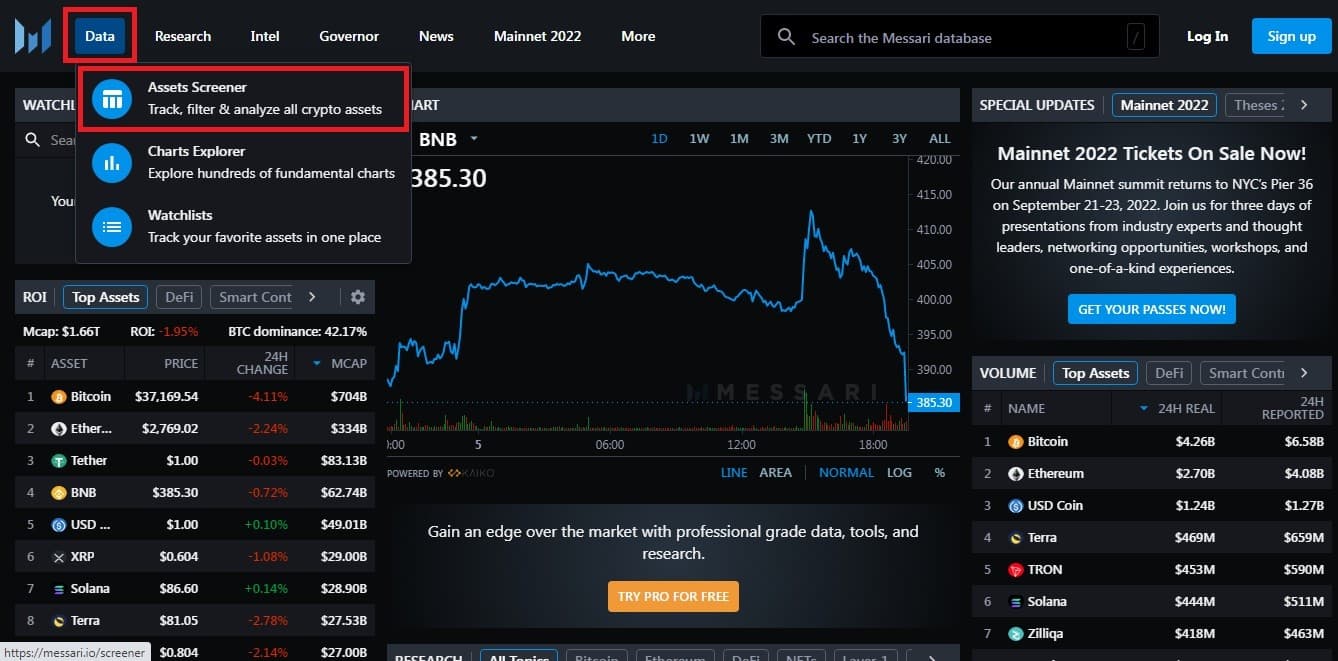1338x661 pixels.
Task: Click the Watchlists list icon in the Data menu
Action: (x=112, y=226)
